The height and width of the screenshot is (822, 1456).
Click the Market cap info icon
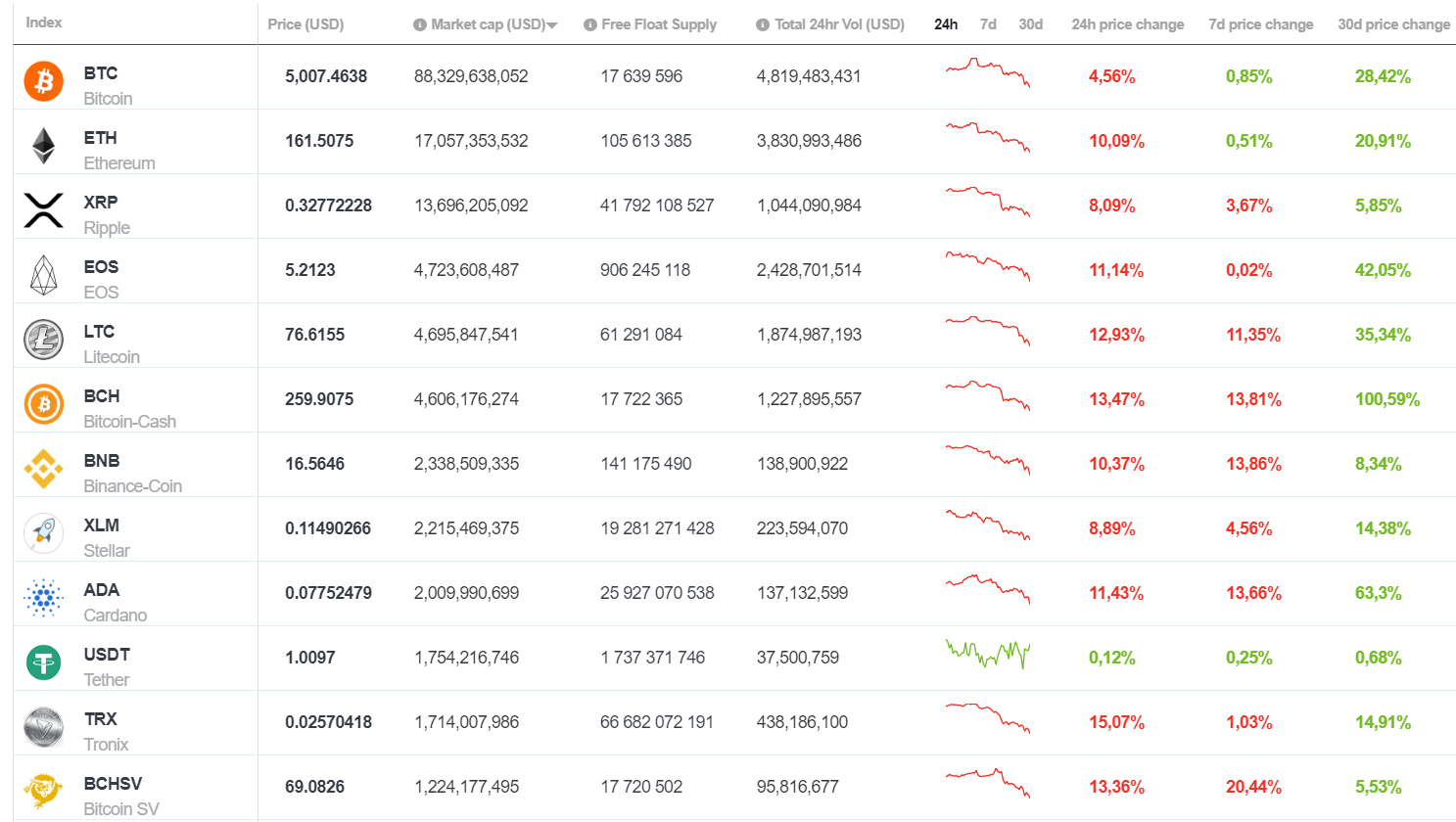(419, 24)
